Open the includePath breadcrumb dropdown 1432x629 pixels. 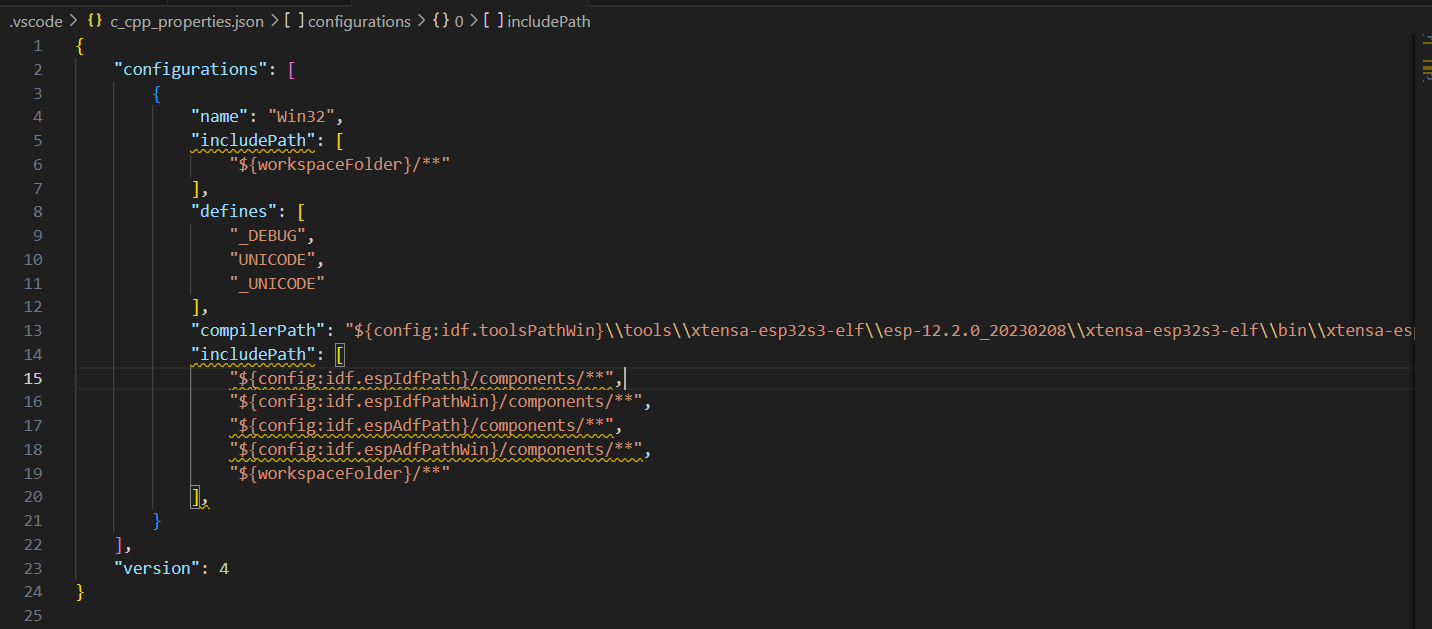[x=548, y=21]
